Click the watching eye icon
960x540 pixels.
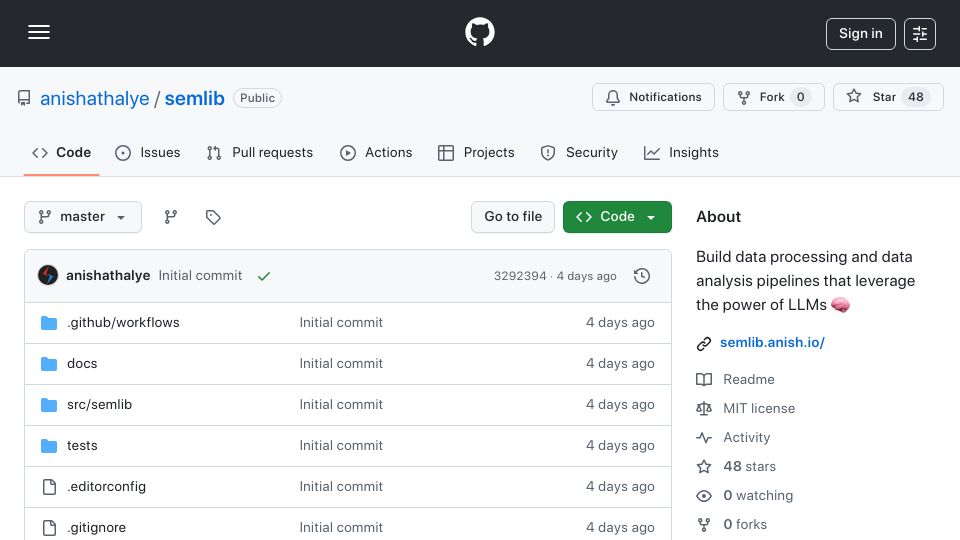[704, 496]
